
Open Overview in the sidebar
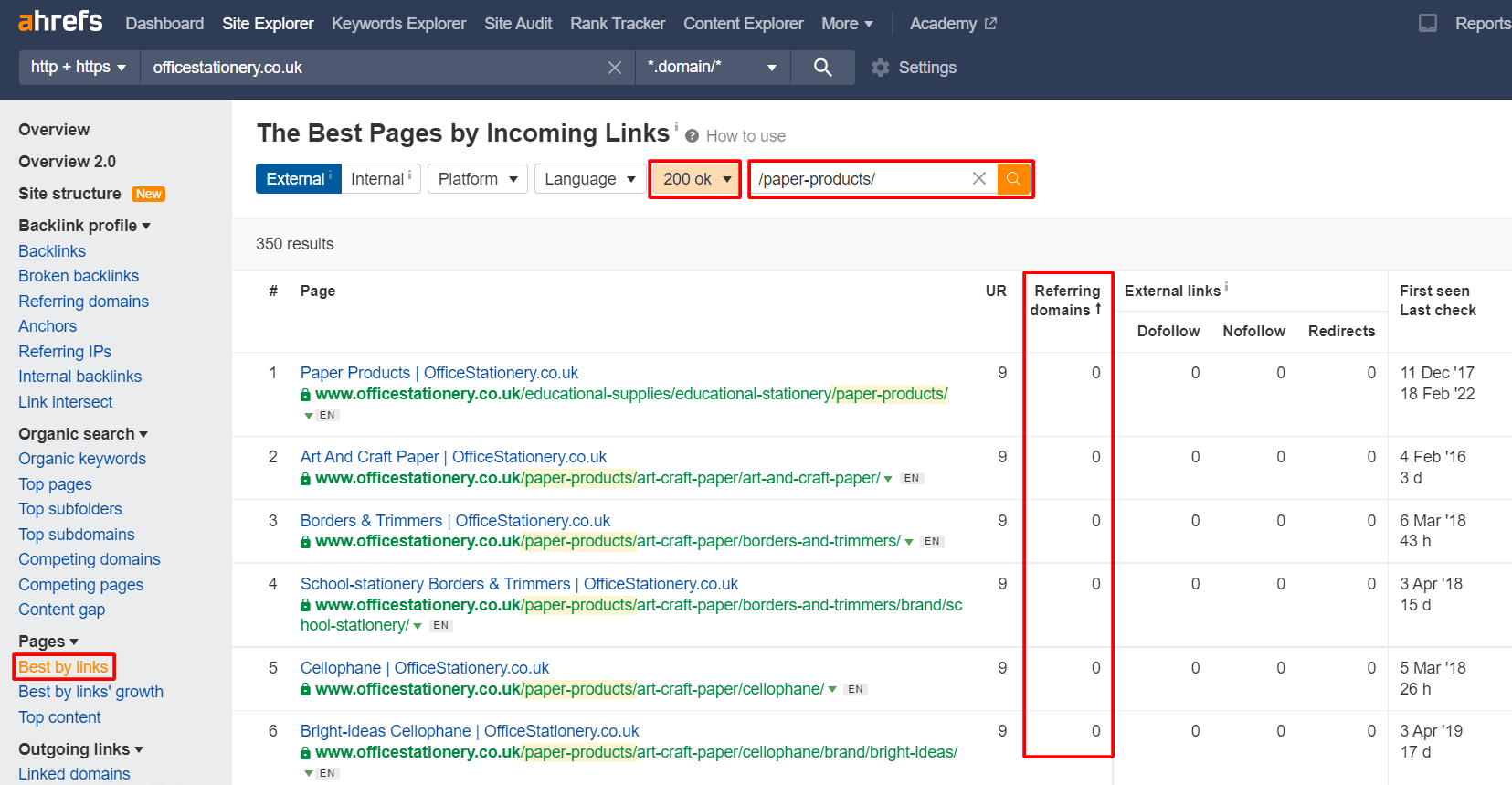(54, 130)
